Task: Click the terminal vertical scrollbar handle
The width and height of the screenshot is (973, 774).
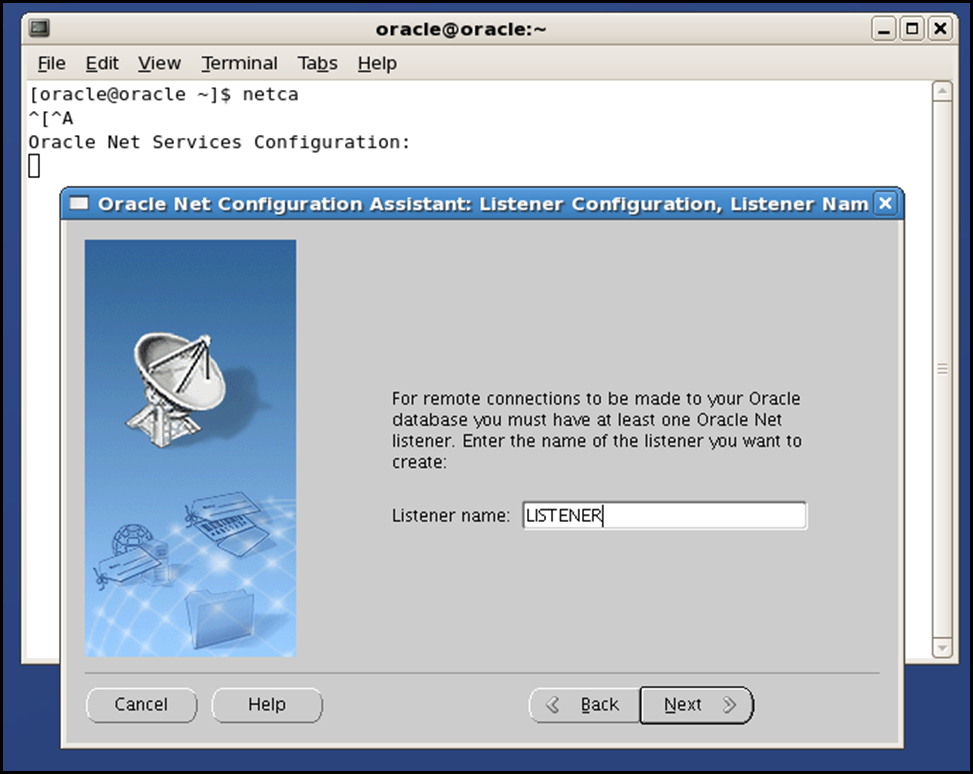Action: pyautogui.click(x=942, y=369)
